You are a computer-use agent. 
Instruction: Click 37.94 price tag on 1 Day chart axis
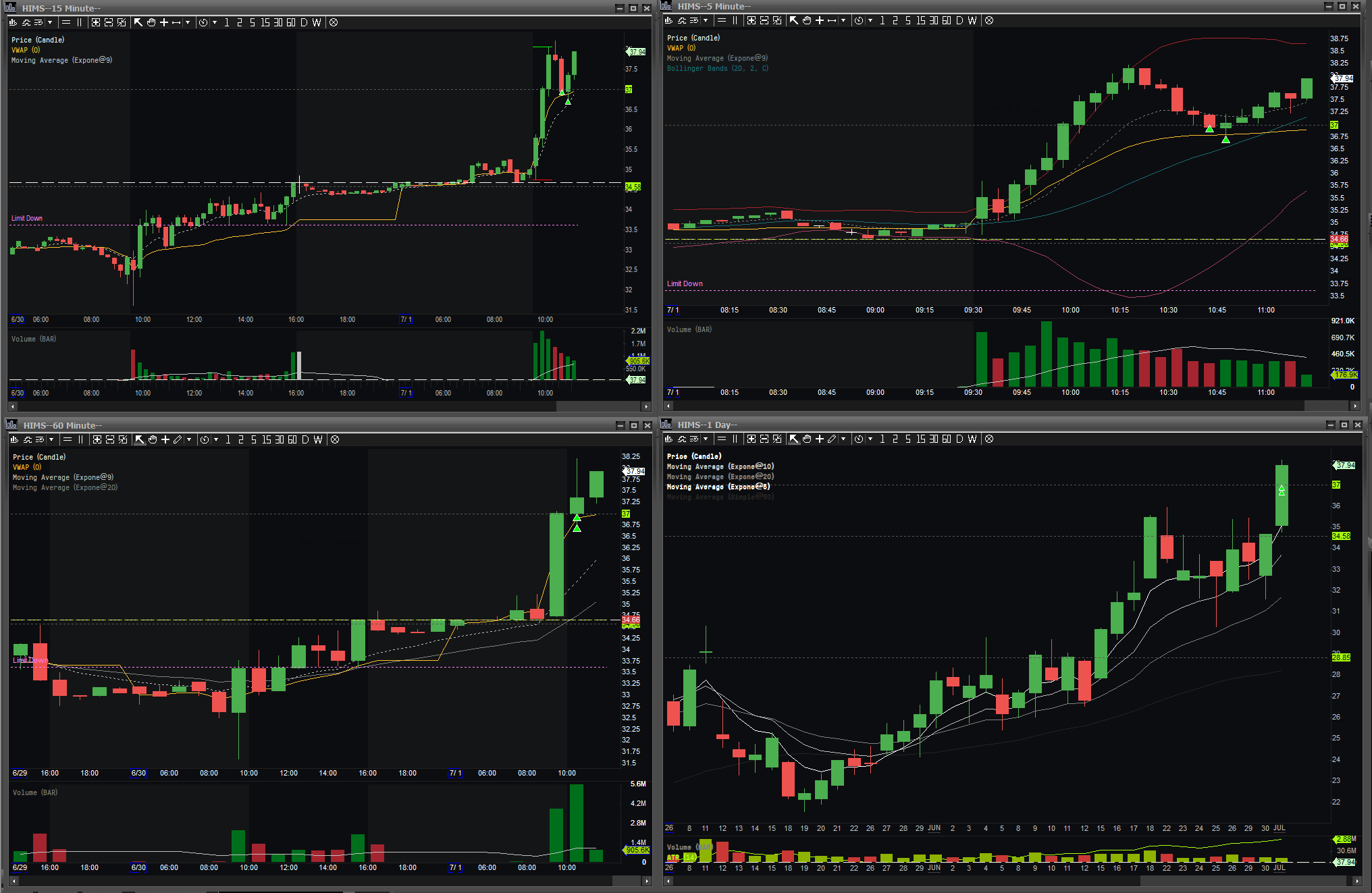[x=1345, y=465]
